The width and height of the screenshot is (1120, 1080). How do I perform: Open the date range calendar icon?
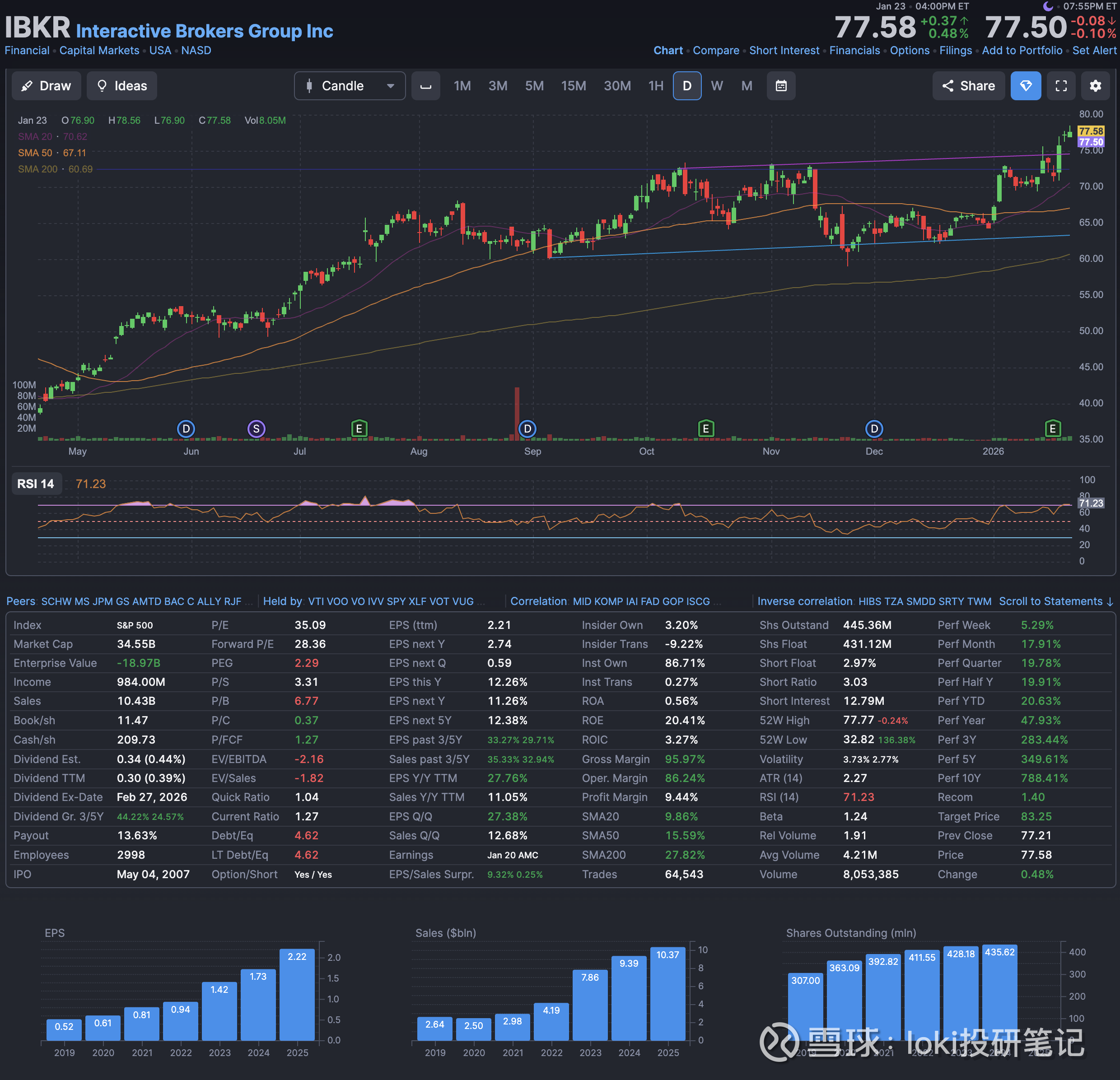[x=780, y=86]
